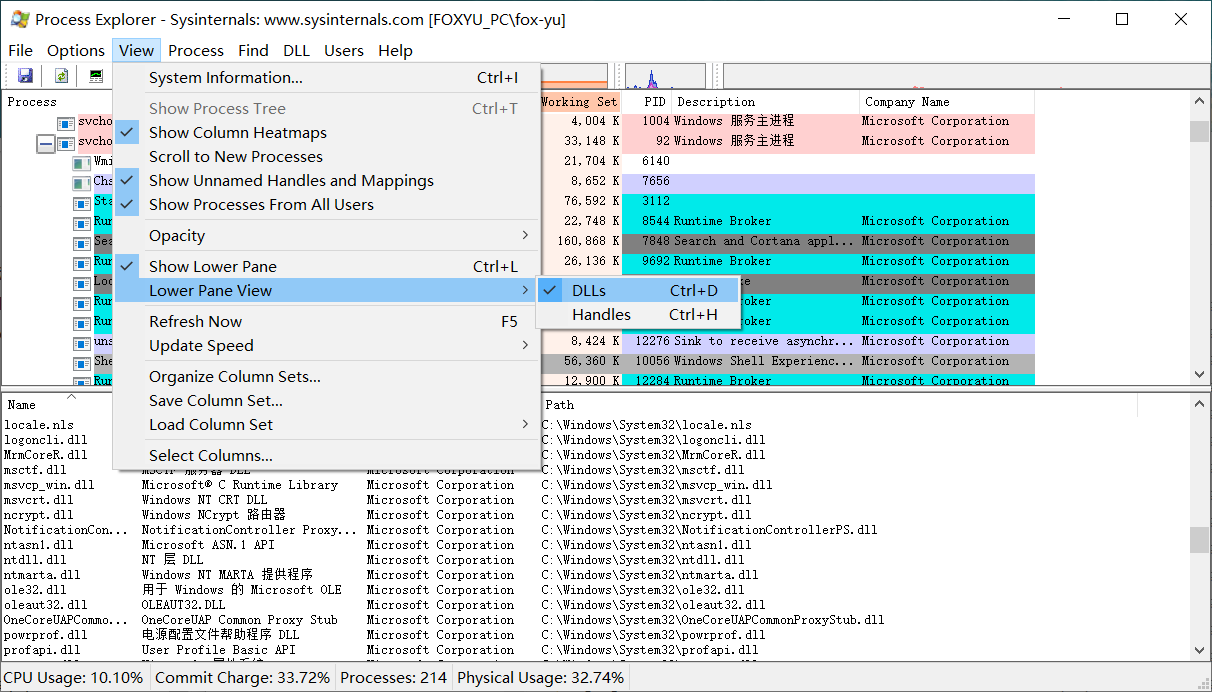This screenshot has height=692, width=1212.
Task: Click Physical Usage in the status bar
Action: (x=541, y=677)
